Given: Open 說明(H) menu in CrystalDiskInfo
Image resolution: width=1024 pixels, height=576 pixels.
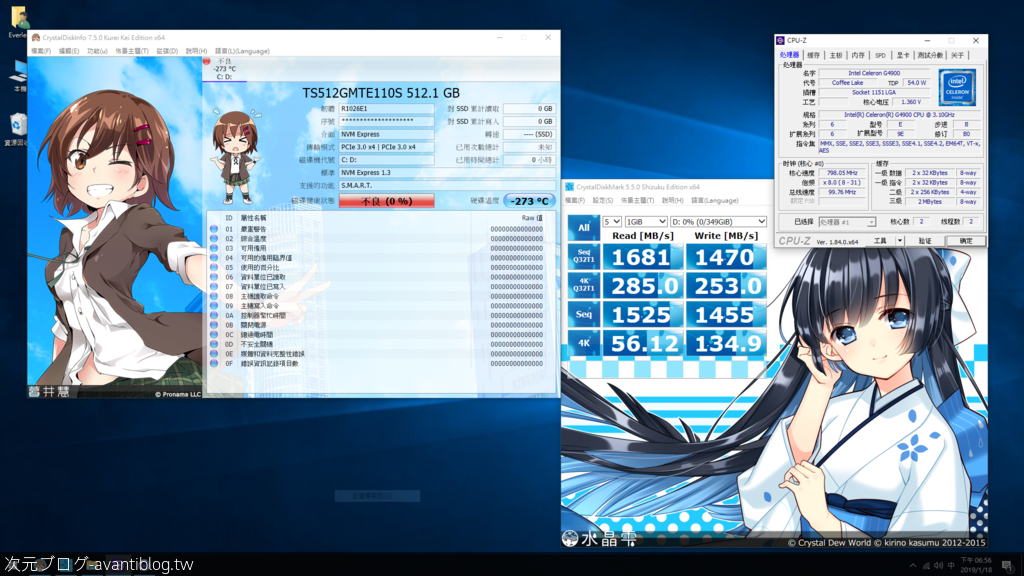Looking at the screenshot, I should tap(196, 51).
